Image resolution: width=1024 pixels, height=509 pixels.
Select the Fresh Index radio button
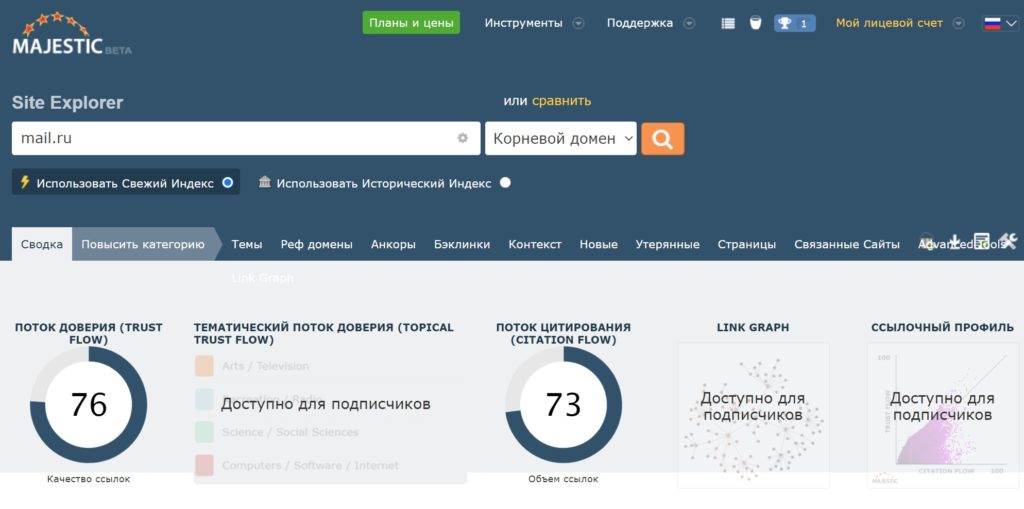point(228,182)
